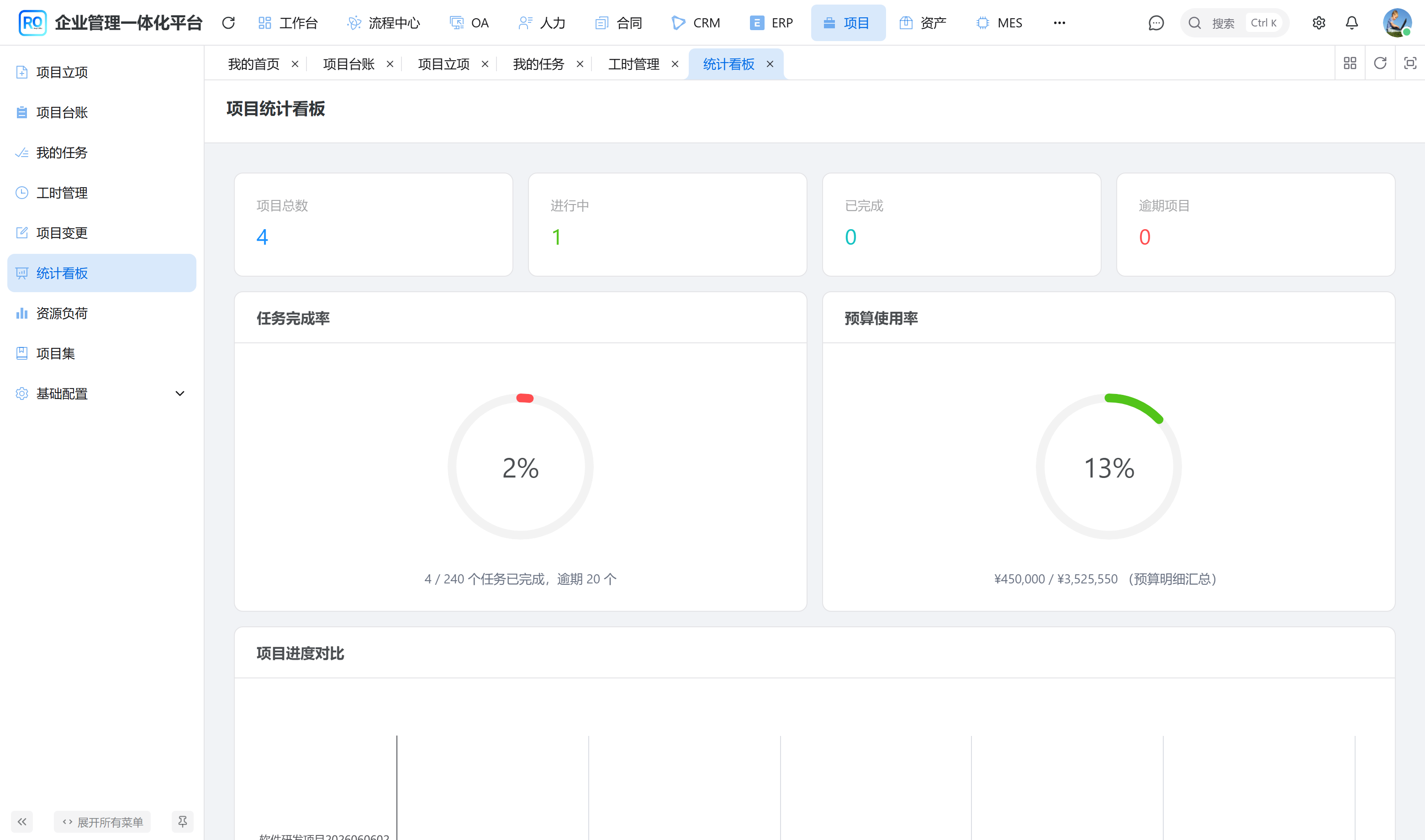Viewport: 1425px width, 840px height.
Task: Toggle fullscreen content view icon
Action: point(1410,63)
